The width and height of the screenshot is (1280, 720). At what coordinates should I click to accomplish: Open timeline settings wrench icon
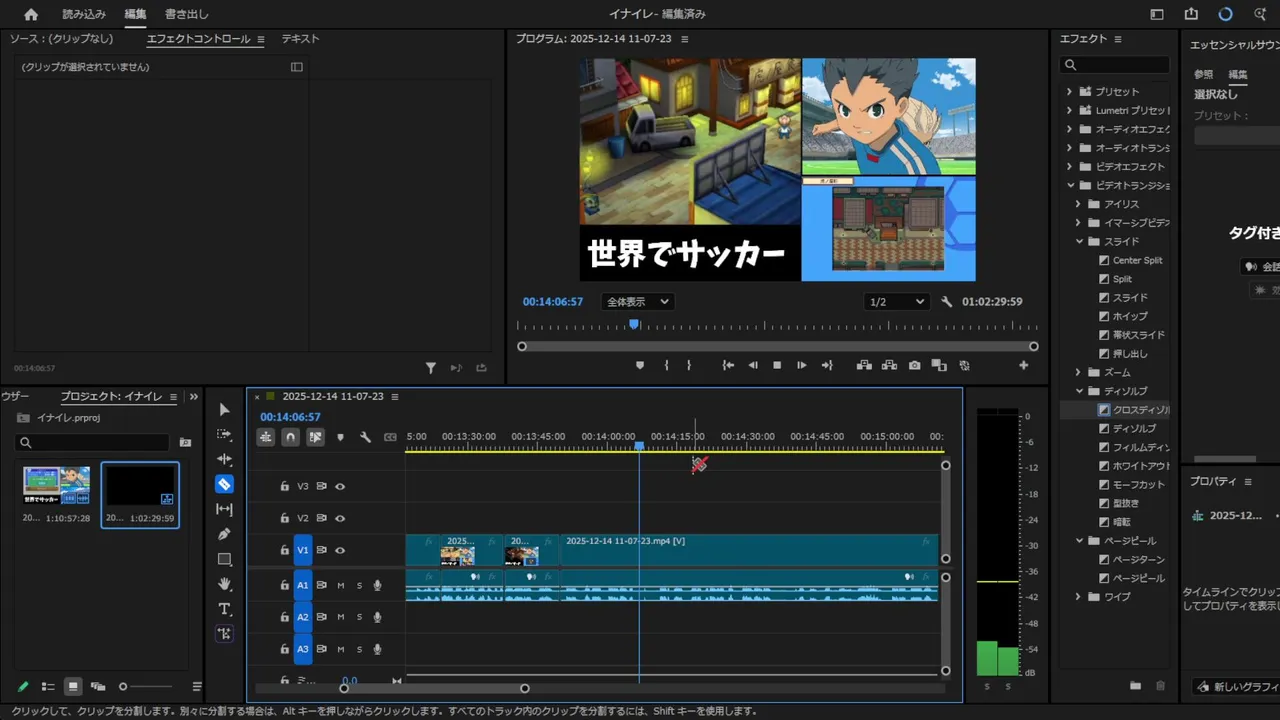coord(365,437)
